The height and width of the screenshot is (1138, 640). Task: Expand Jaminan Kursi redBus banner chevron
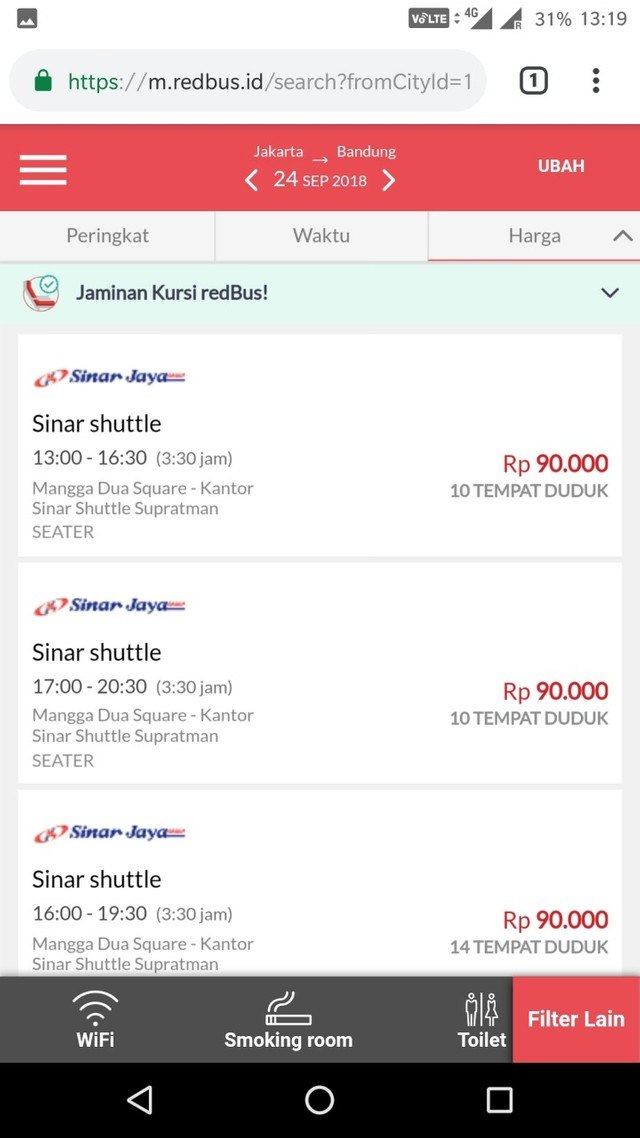pos(609,293)
